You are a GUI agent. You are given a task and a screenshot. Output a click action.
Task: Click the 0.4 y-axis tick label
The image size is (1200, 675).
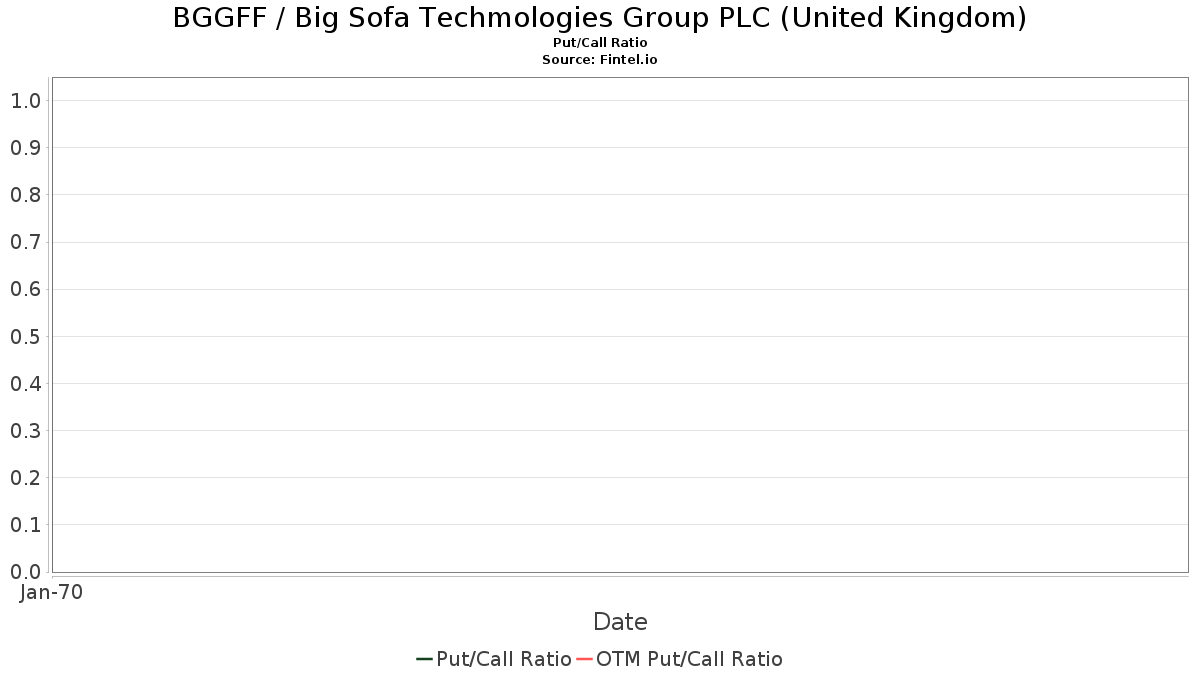tap(25, 384)
